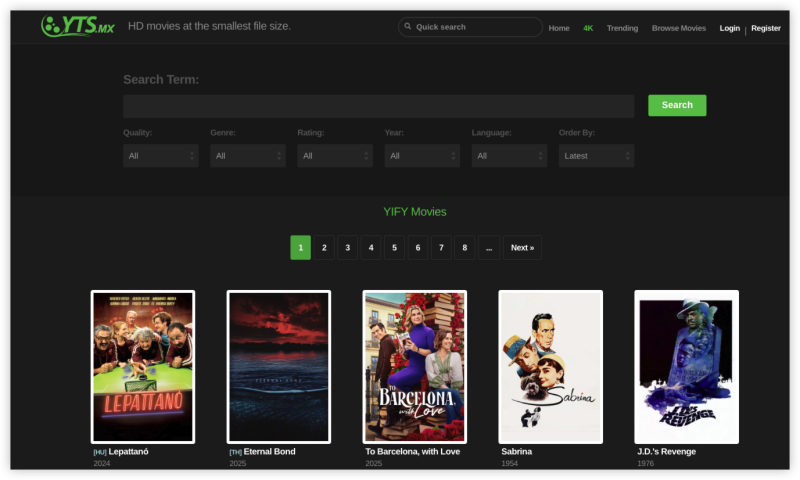Click the green Search button
The width and height of the screenshot is (800, 480).
click(677, 105)
